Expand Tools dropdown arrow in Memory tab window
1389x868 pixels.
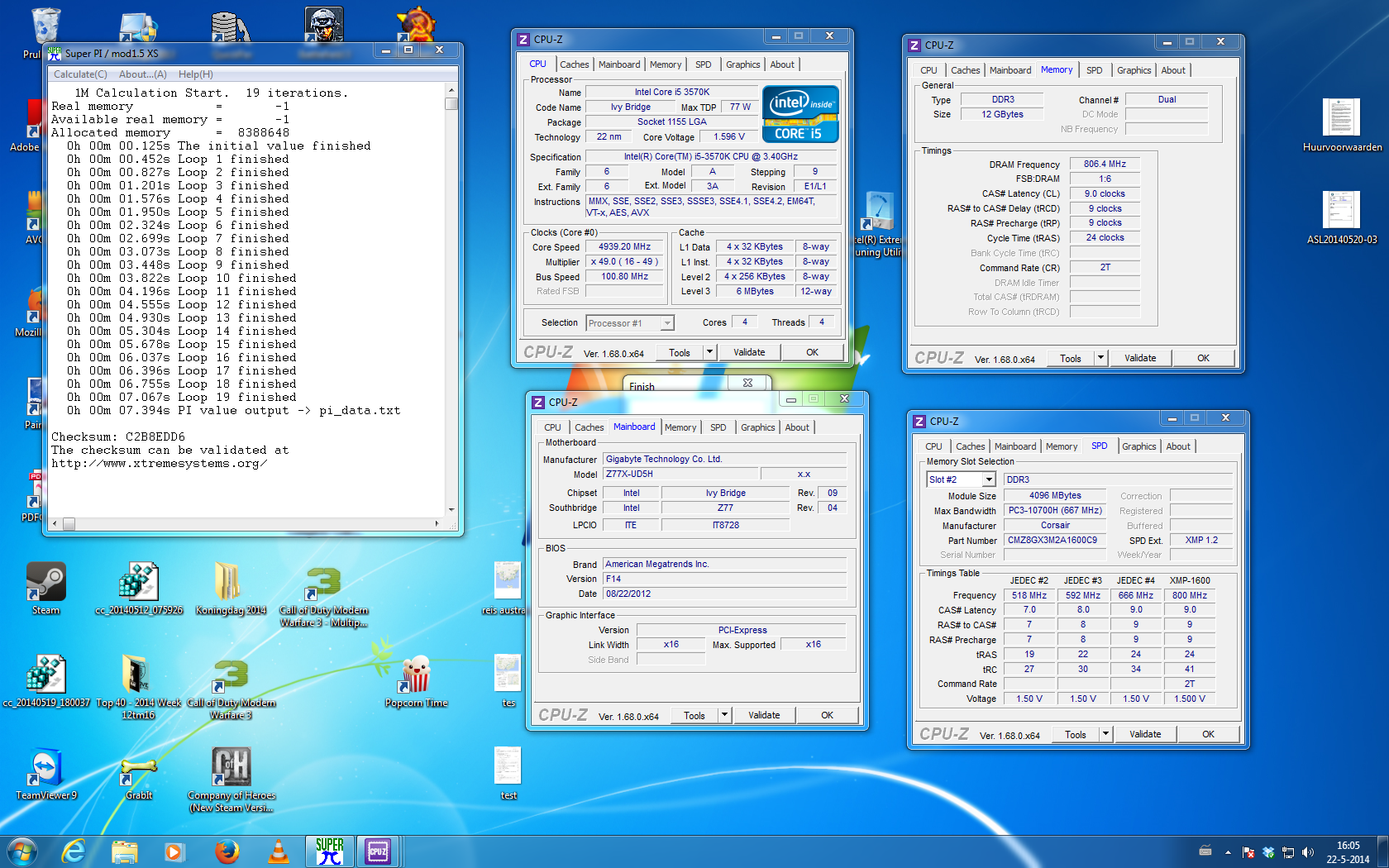1100,358
